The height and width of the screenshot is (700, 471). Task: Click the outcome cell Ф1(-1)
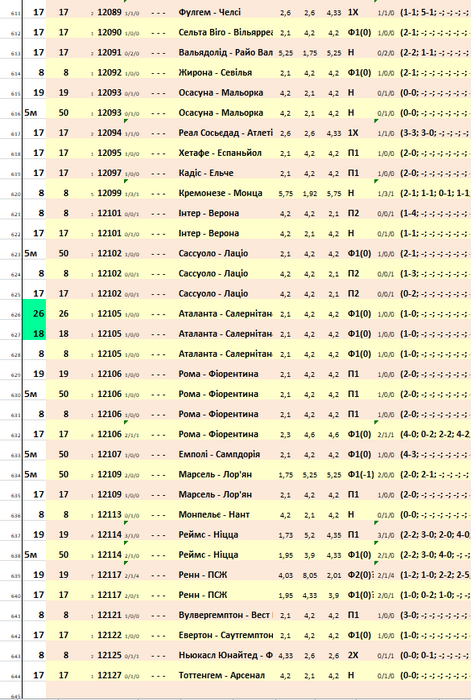[x=360, y=474]
